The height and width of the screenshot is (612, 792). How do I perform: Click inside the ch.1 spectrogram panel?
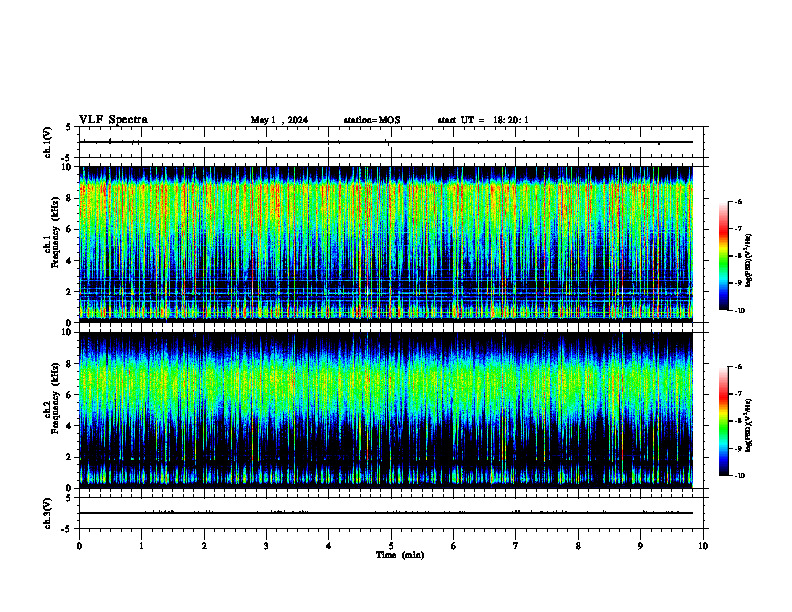(x=386, y=244)
